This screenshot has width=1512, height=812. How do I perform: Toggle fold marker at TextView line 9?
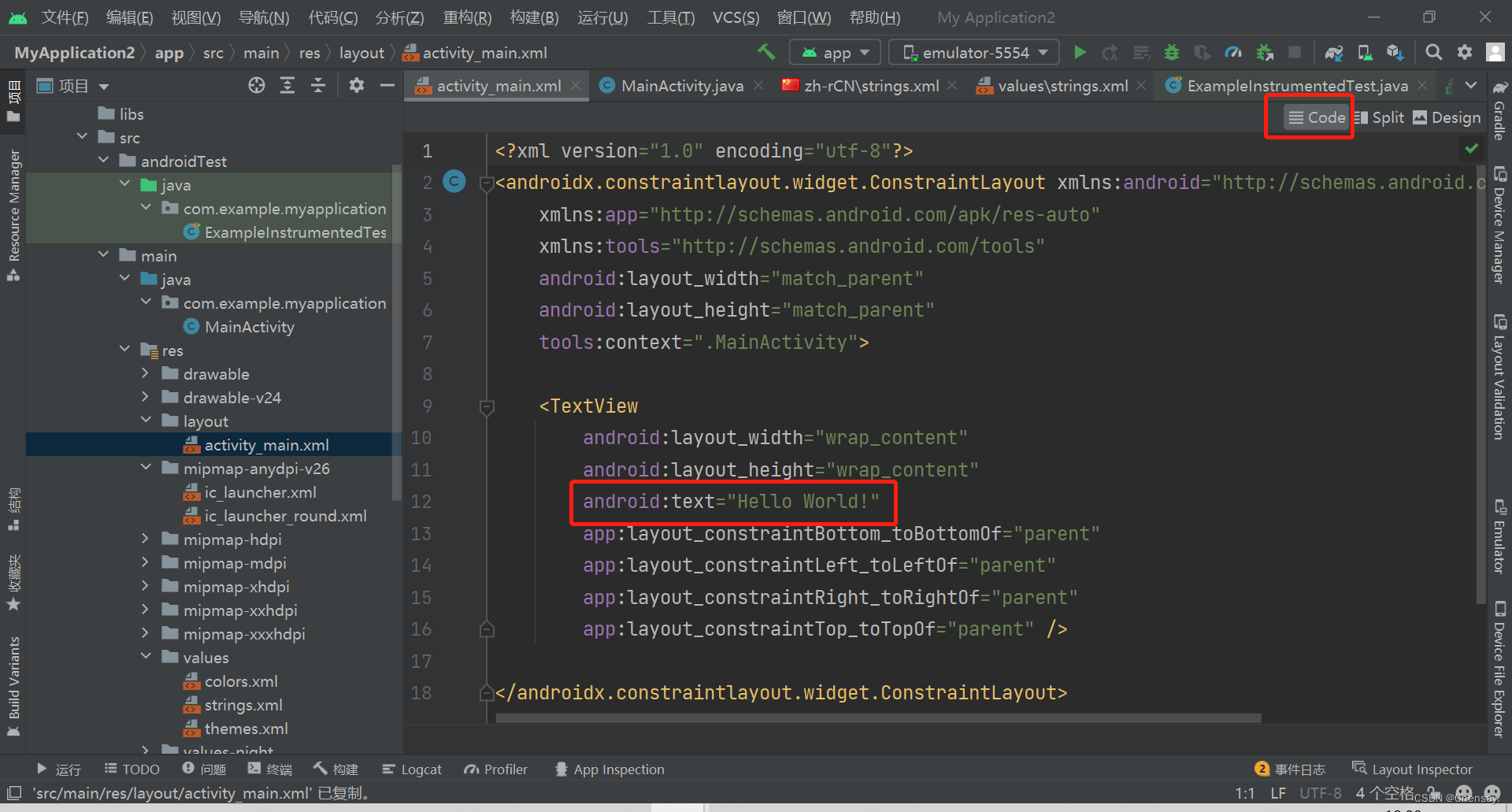tap(487, 406)
